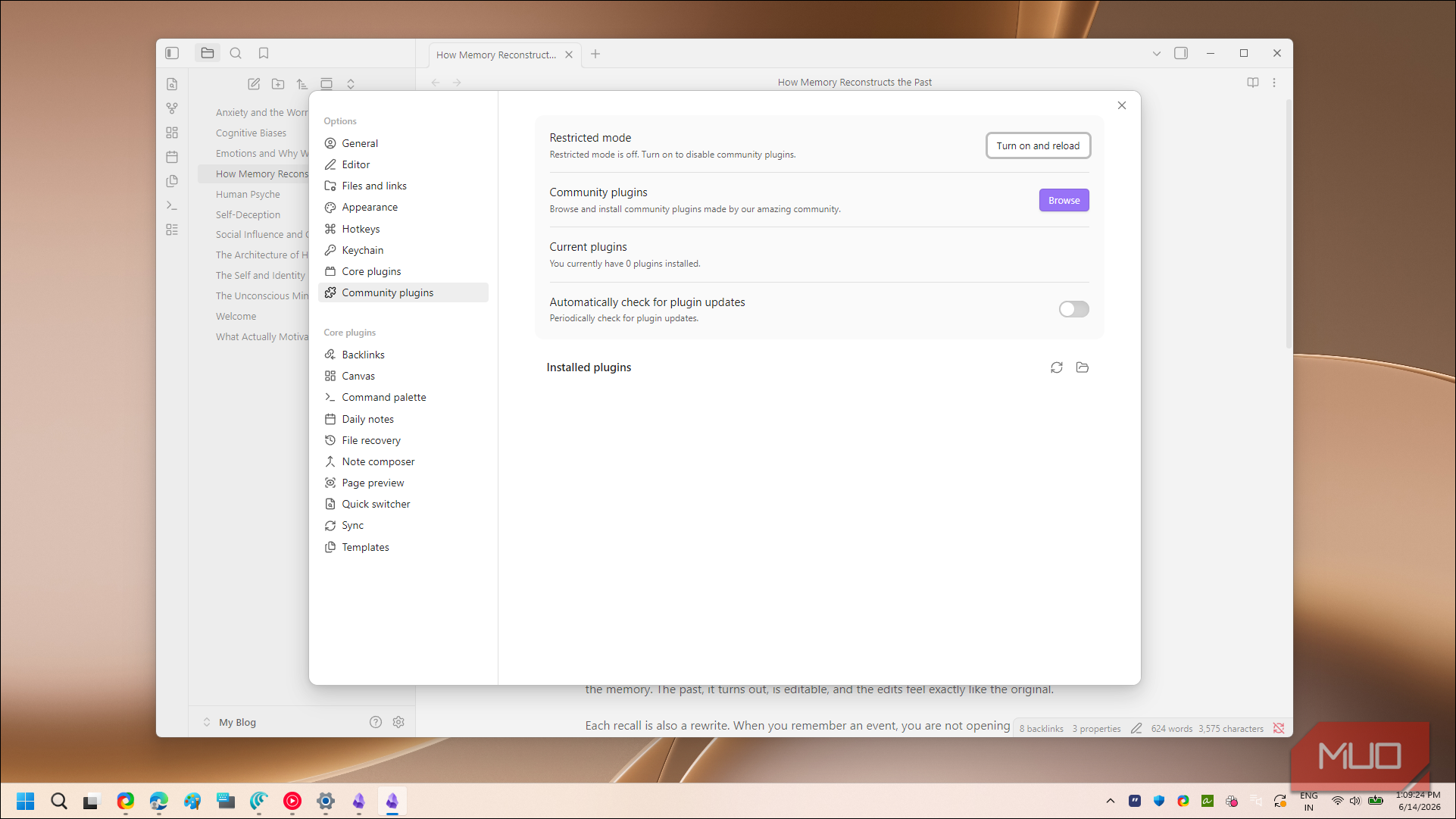Show hidden system tray icons chevron

(1111, 801)
